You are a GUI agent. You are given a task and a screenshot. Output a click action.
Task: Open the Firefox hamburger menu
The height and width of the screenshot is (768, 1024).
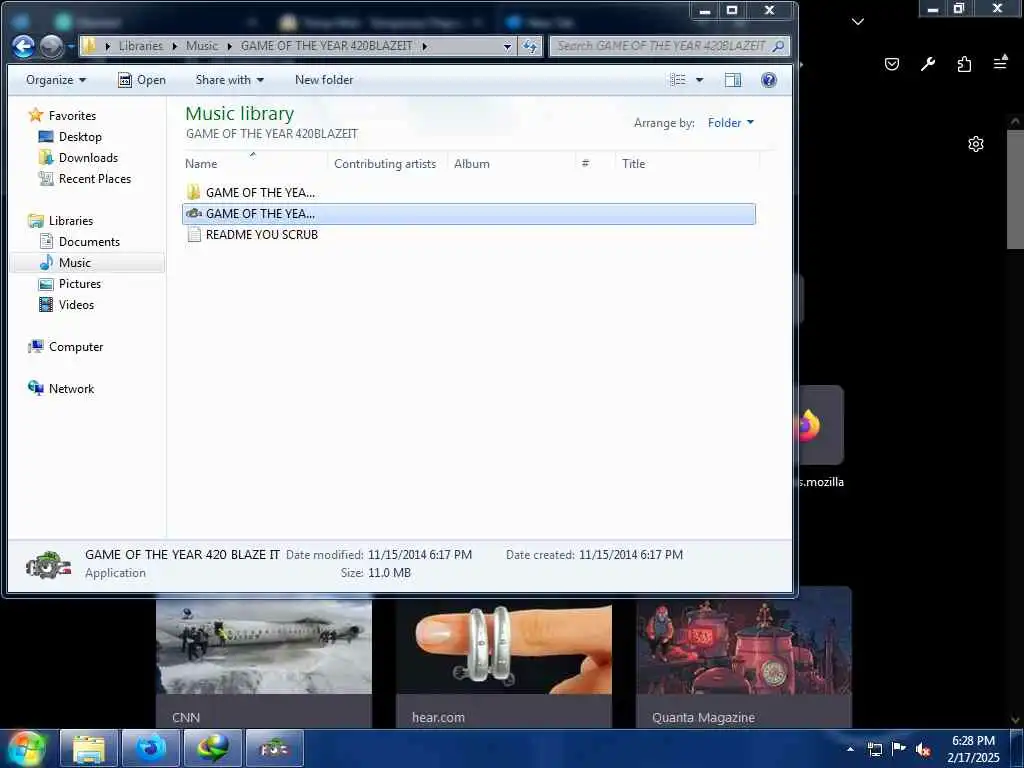1000,63
